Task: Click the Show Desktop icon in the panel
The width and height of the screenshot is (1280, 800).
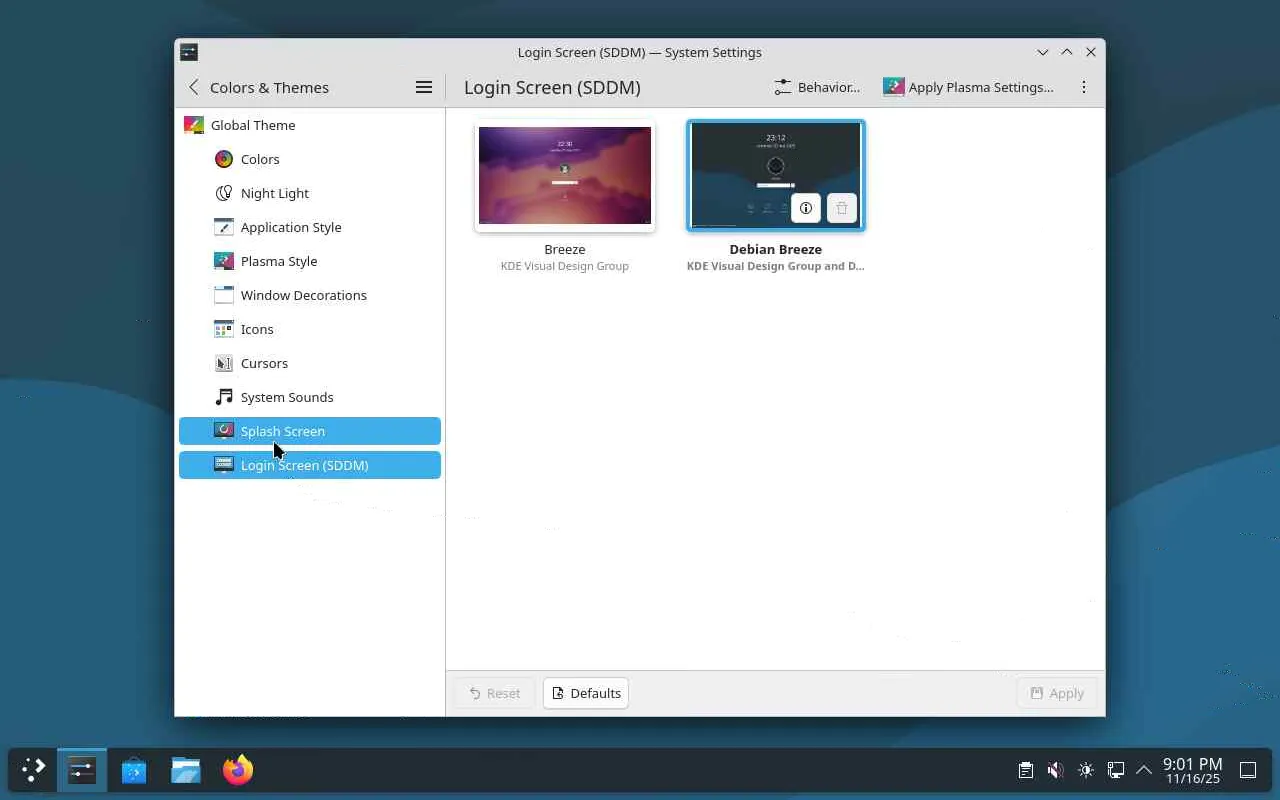Action: pos(1248,770)
